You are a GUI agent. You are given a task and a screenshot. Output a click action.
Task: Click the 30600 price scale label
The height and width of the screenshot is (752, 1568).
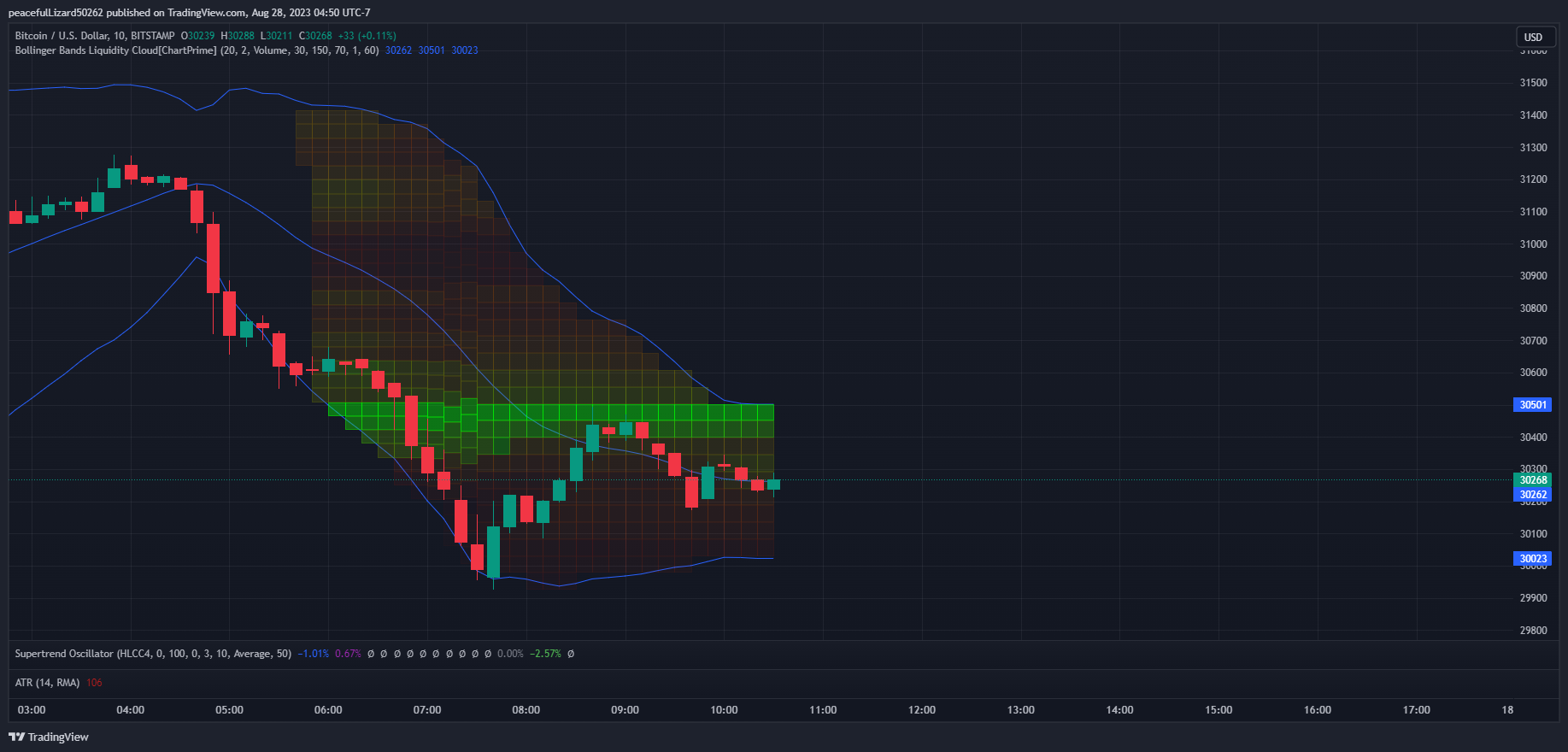[x=1533, y=373]
